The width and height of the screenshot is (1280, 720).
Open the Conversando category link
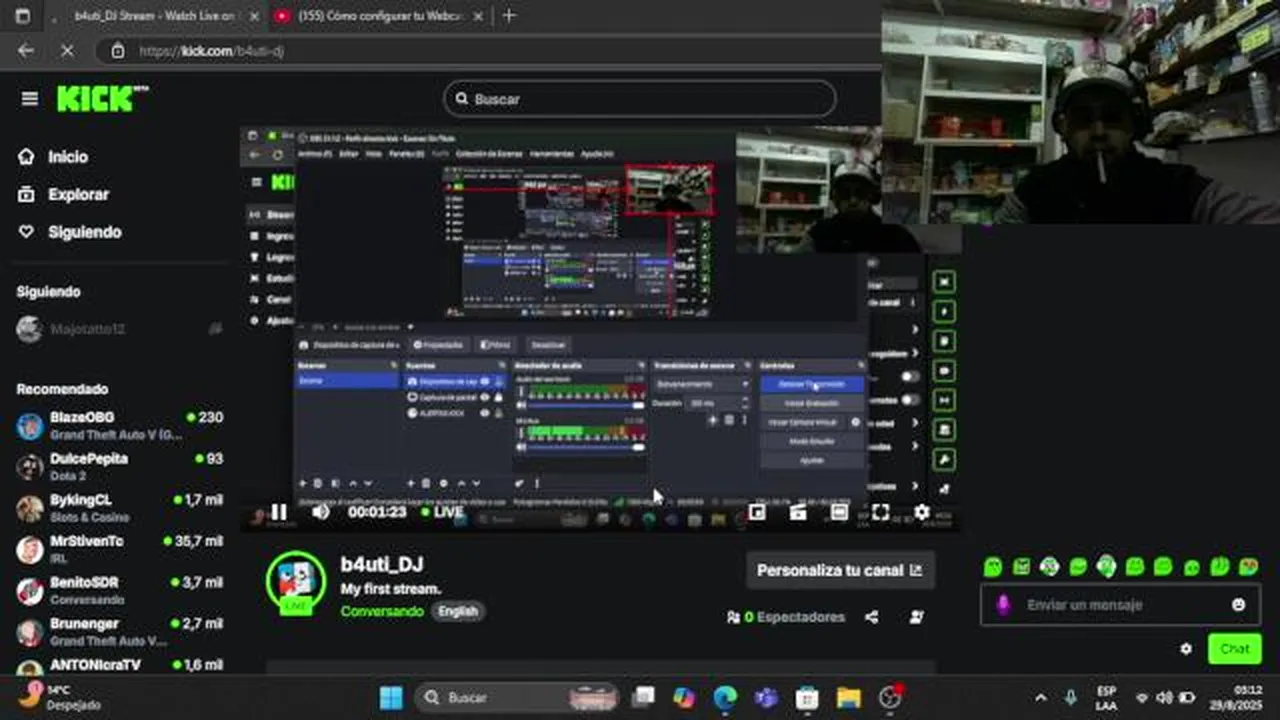click(x=382, y=611)
